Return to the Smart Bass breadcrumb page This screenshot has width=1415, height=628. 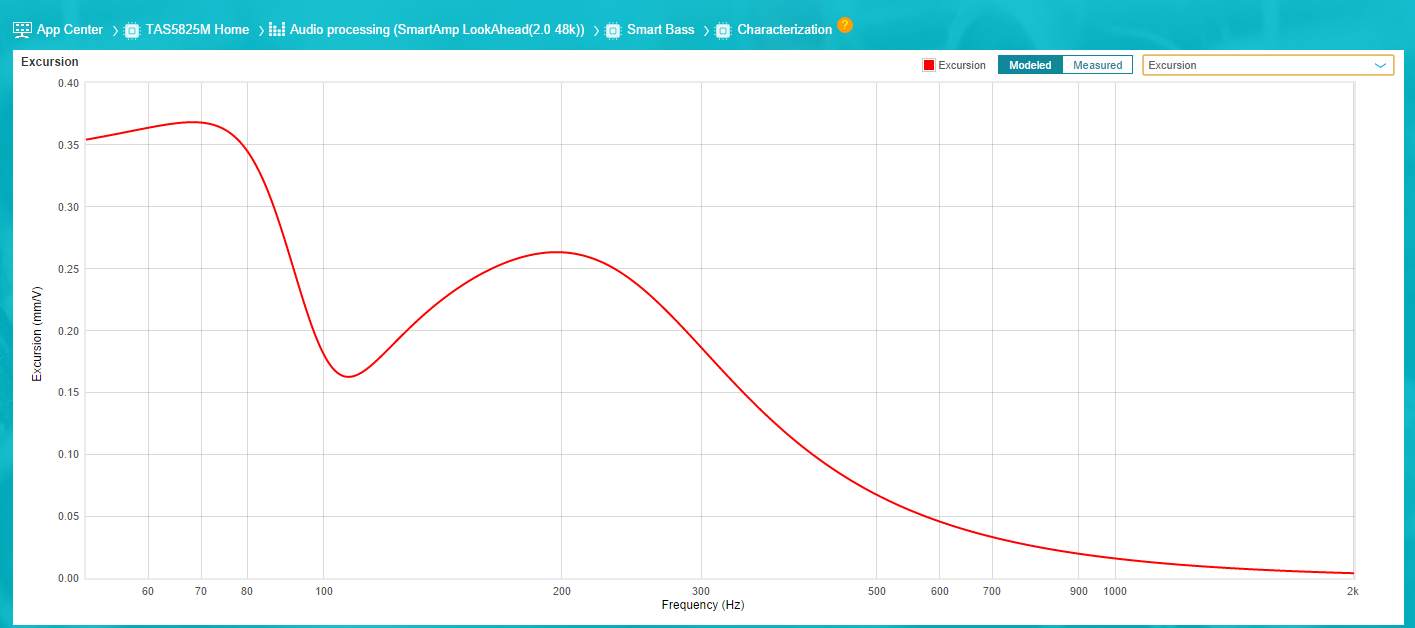point(660,30)
